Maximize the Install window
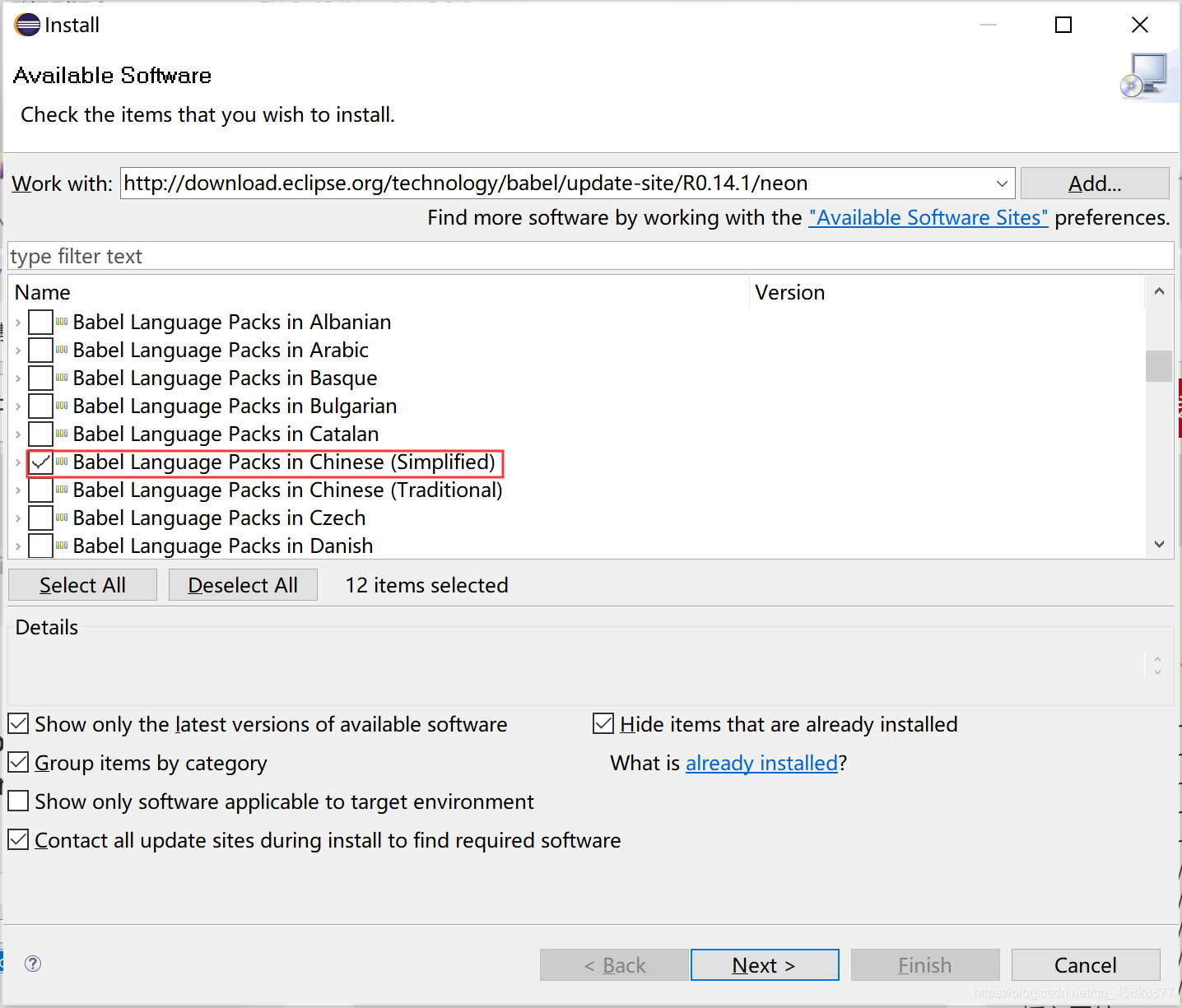 (x=1063, y=25)
